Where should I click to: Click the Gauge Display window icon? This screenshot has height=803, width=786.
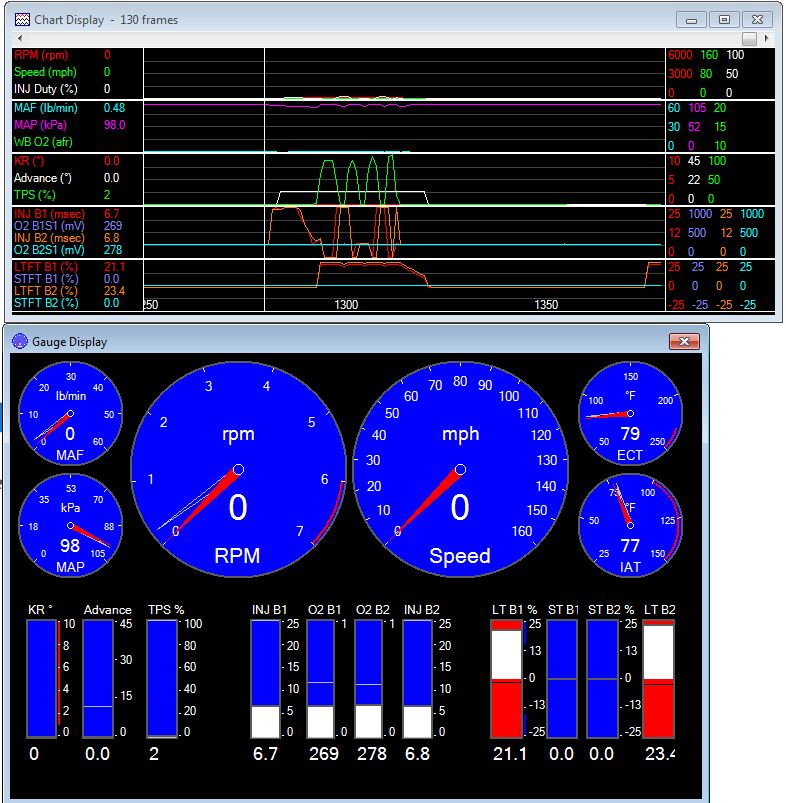coord(20,341)
